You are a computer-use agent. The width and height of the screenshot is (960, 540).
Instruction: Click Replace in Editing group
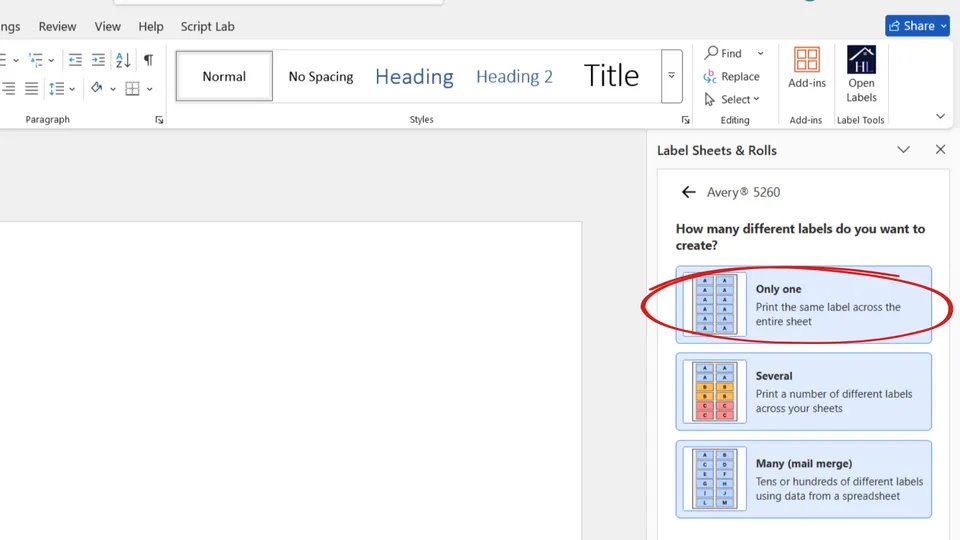732,77
